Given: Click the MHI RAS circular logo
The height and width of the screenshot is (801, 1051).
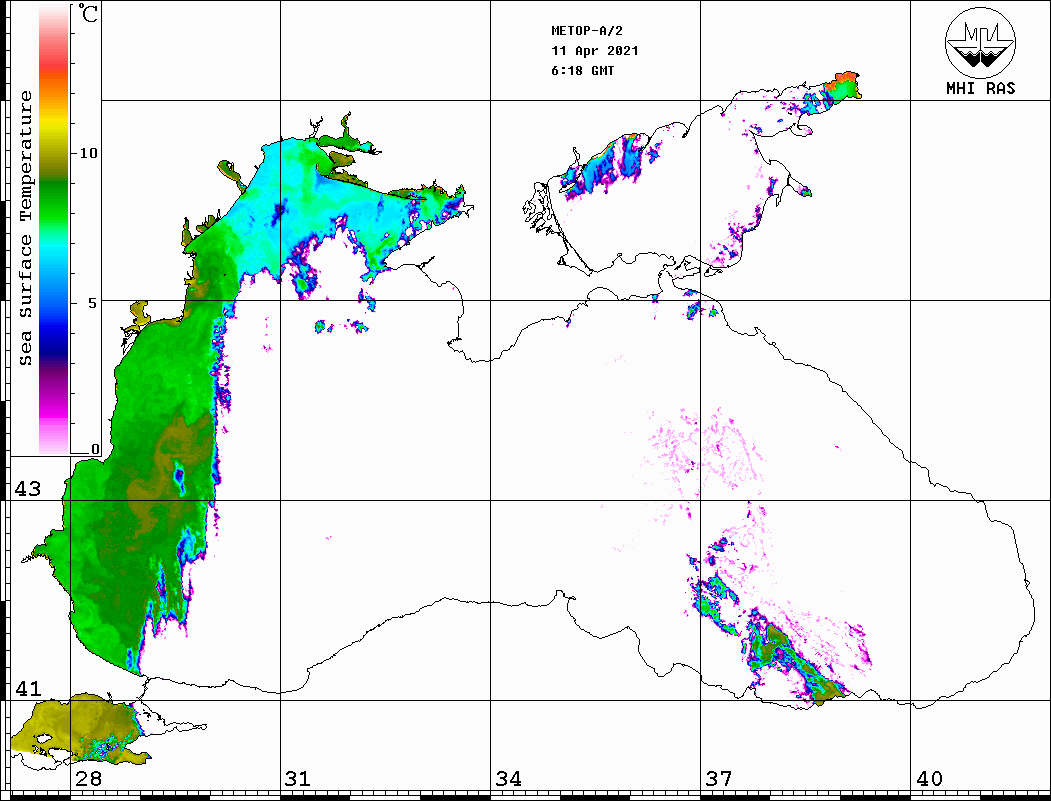Looking at the screenshot, I should point(980,41).
